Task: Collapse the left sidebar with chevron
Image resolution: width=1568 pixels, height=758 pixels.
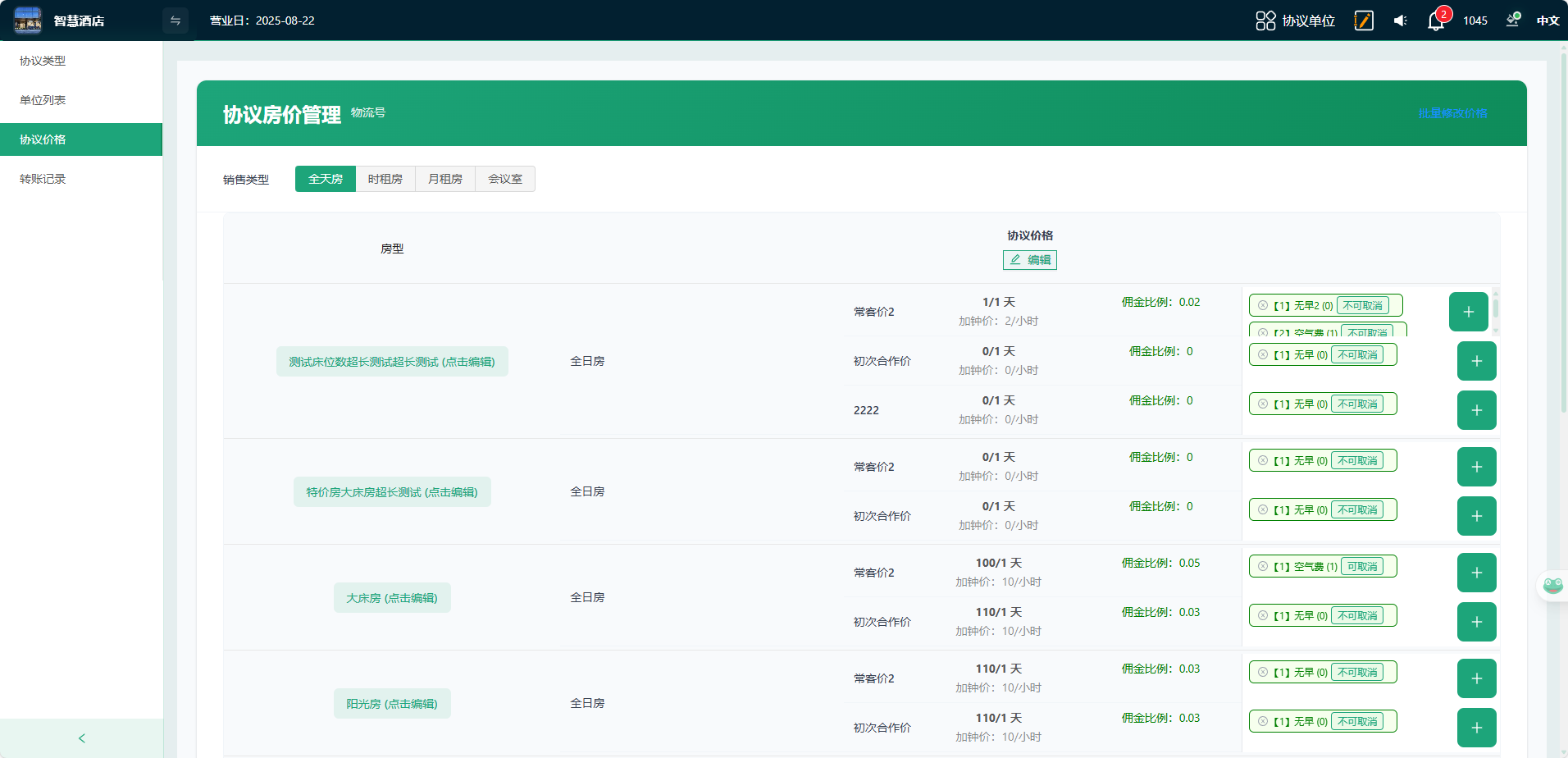Action: coord(81,738)
